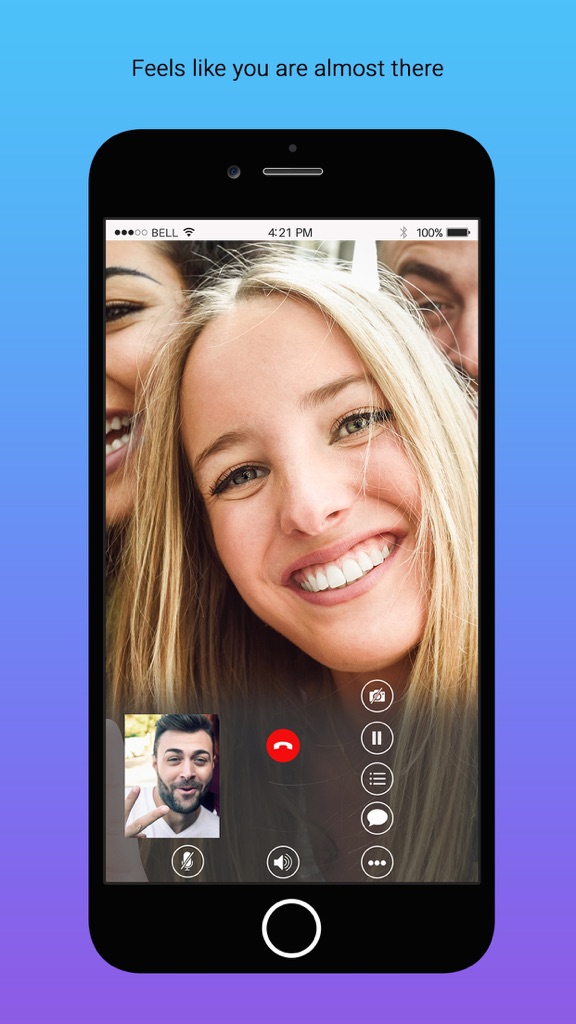
Task: Toggle the speaker output
Action: tap(283, 862)
